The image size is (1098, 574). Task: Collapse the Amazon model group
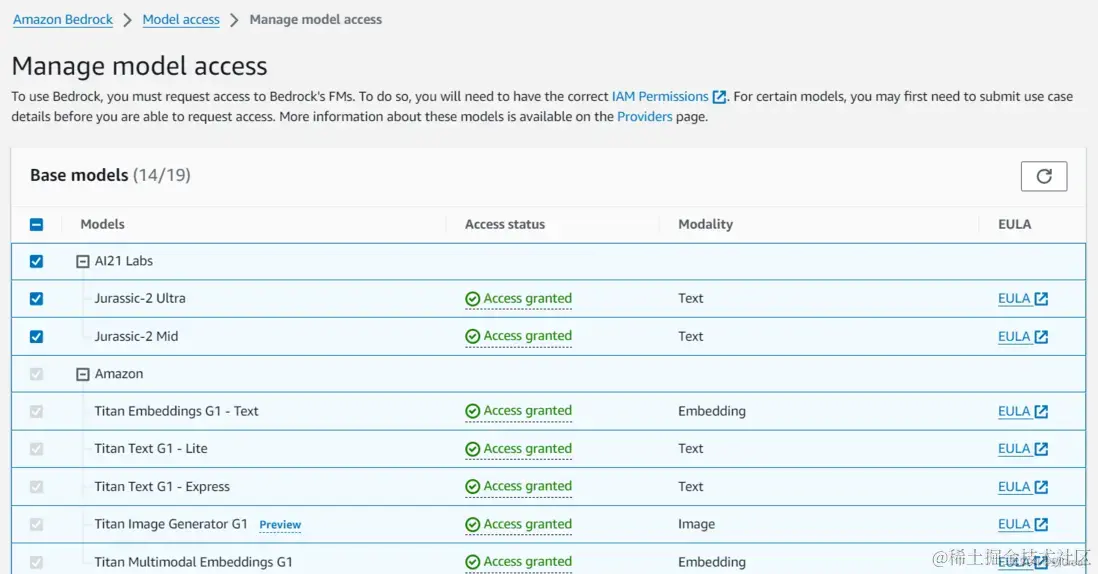[83, 374]
